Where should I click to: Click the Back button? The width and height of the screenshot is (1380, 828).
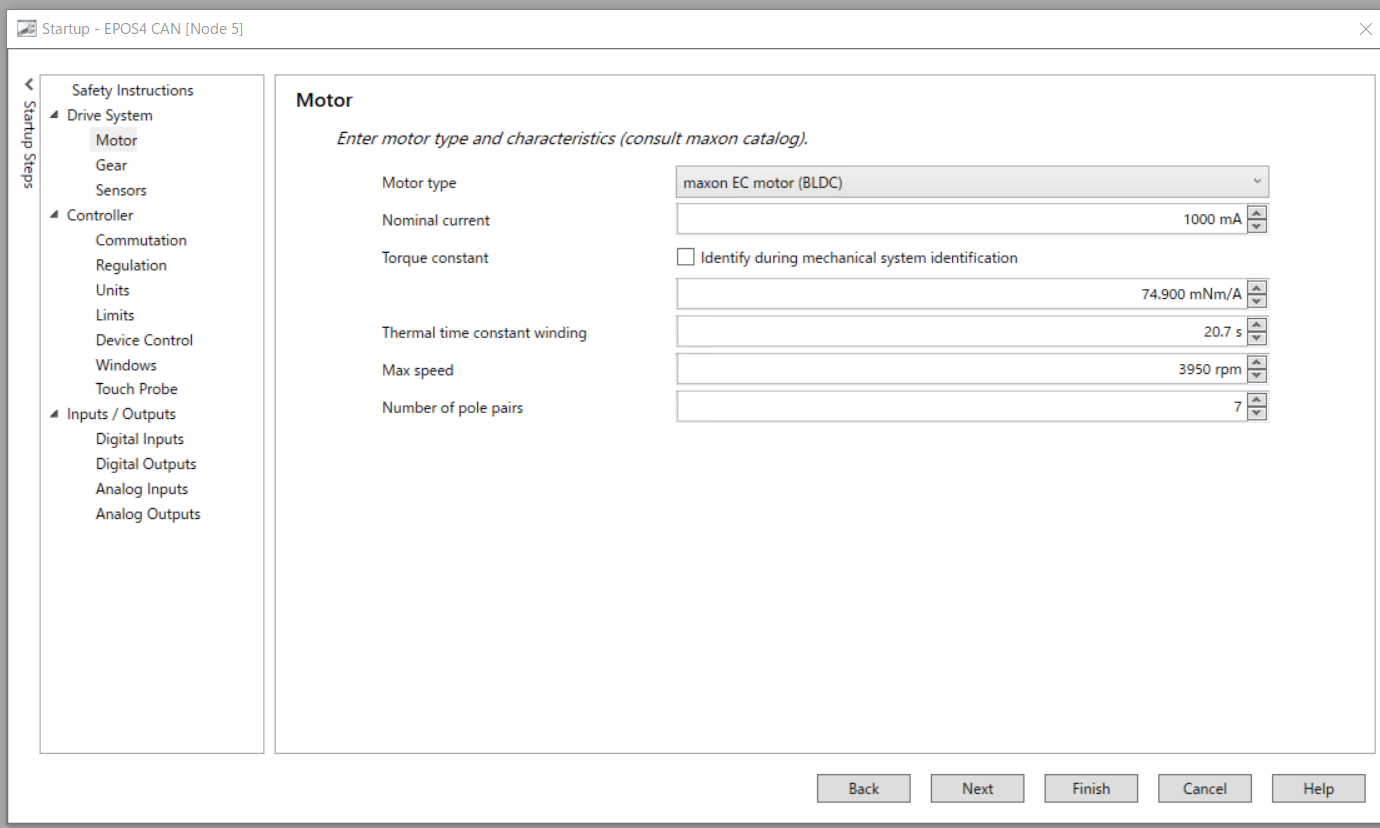click(864, 788)
